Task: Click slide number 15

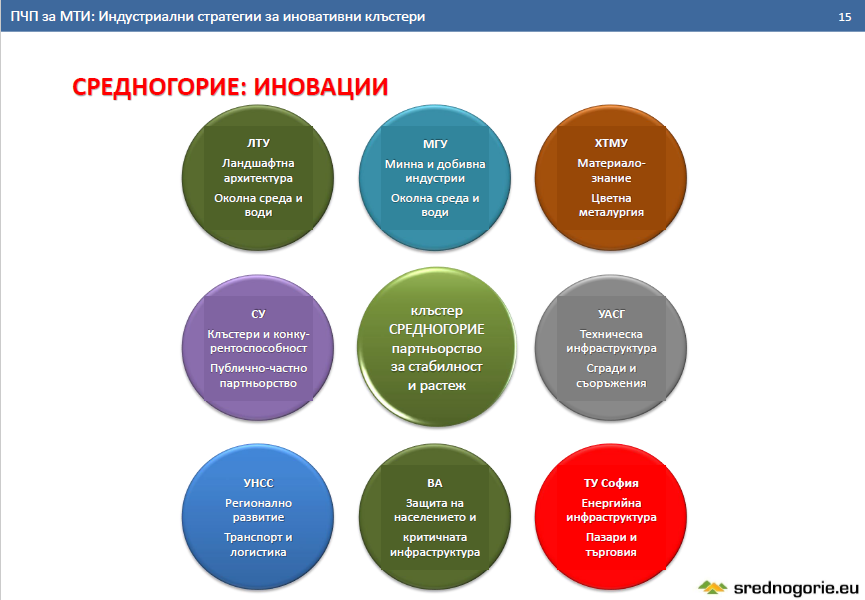Action: [845, 17]
